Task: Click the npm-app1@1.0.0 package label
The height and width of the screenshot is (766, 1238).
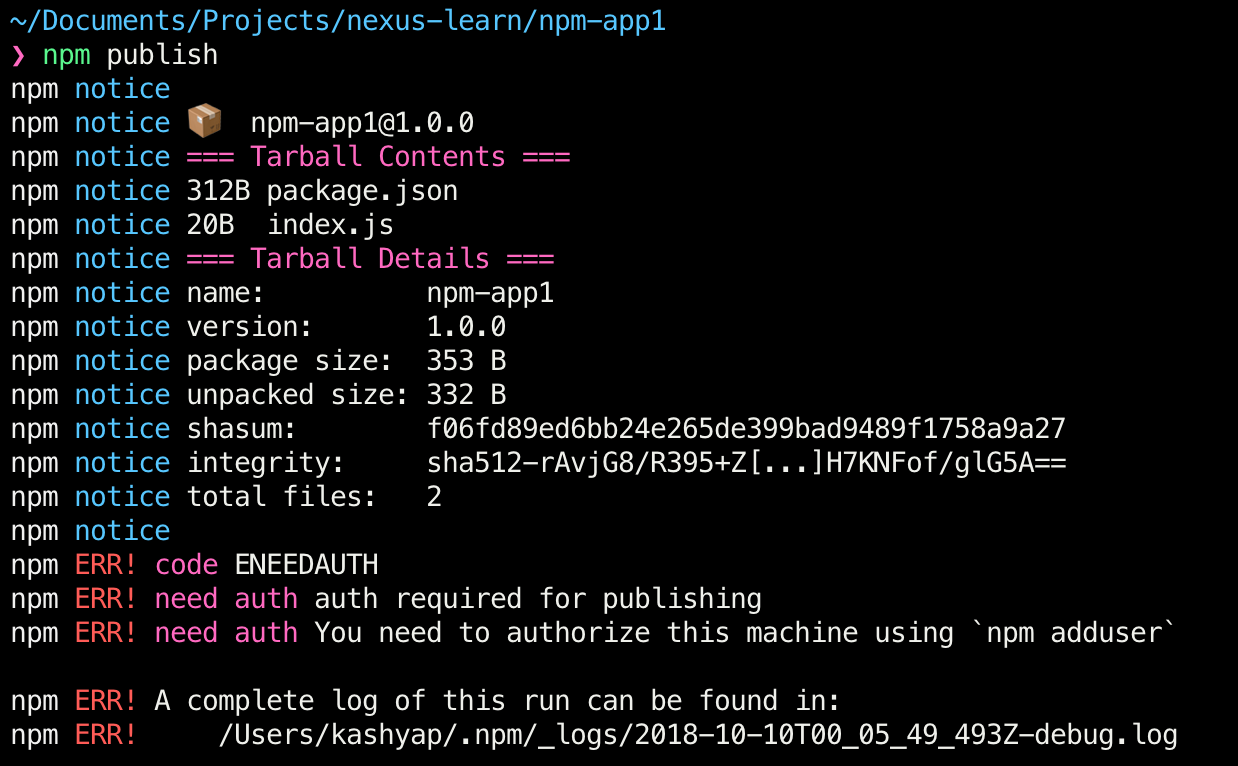Action: [x=362, y=123]
